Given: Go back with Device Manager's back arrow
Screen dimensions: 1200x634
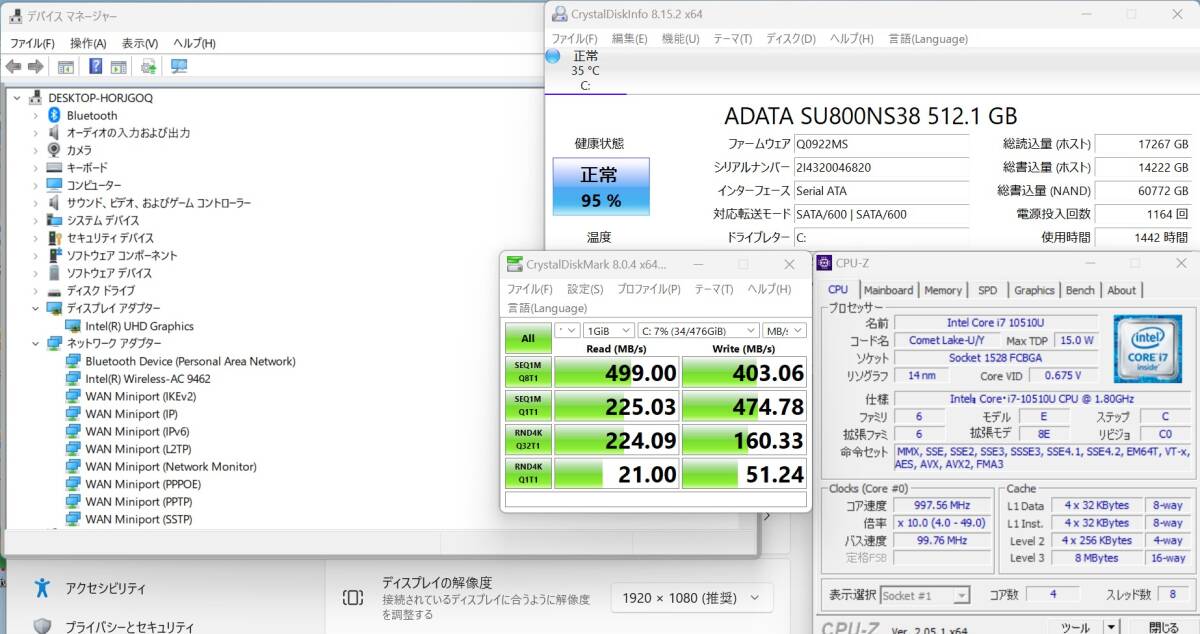Looking at the screenshot, I should click(13, 67).
